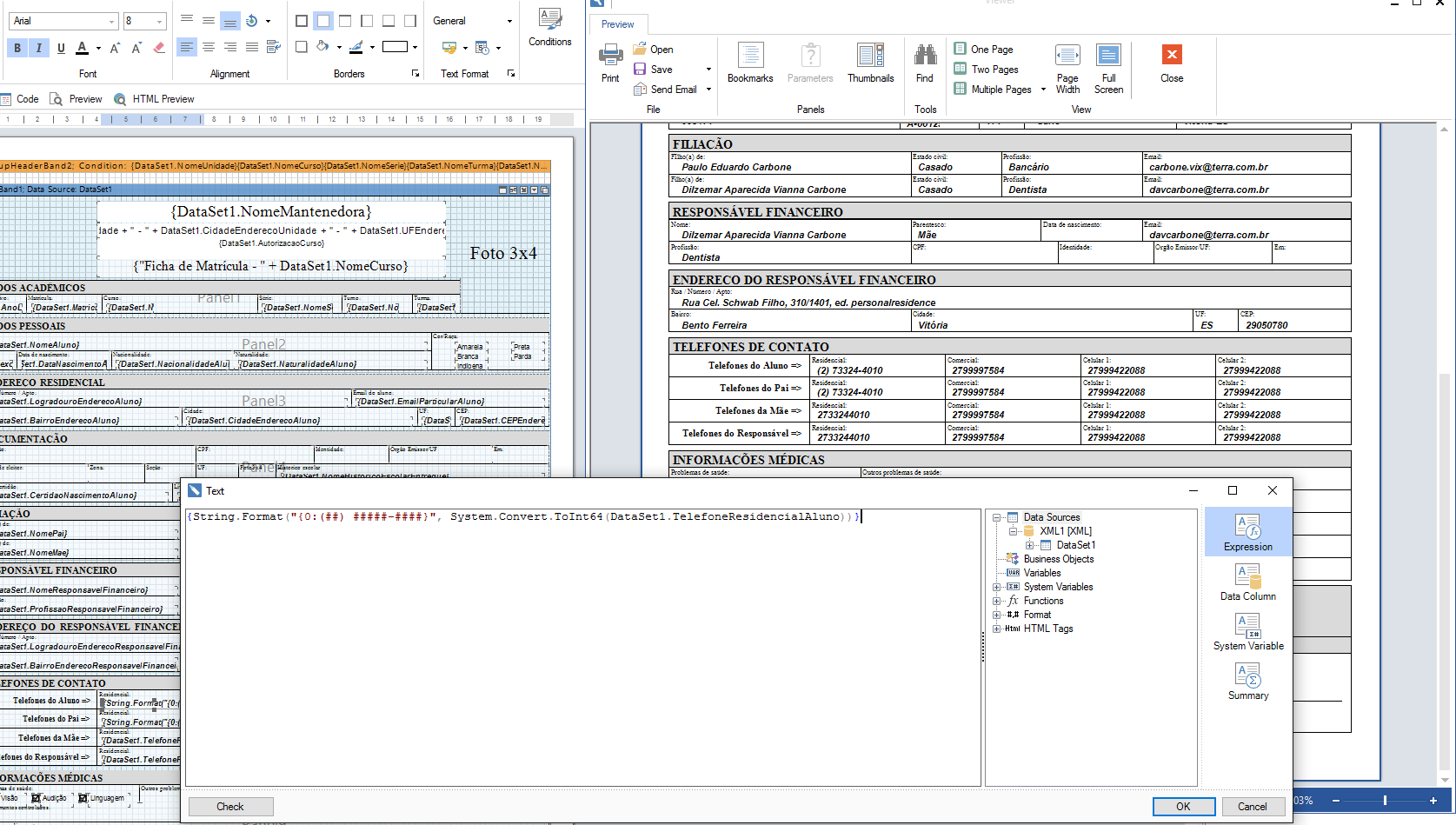
Task: Click the grow font size icon
Action: point(116,48)
